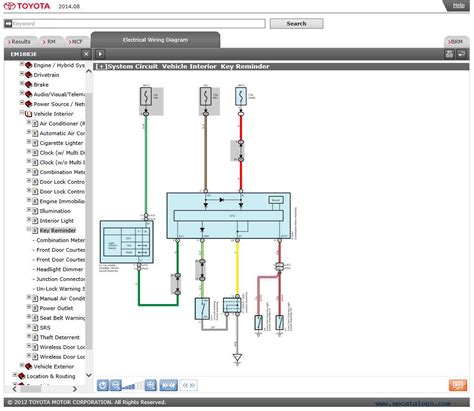Click the Illumination document icon
The width and height of the screenshot is (474, 411).
point(35,211)
